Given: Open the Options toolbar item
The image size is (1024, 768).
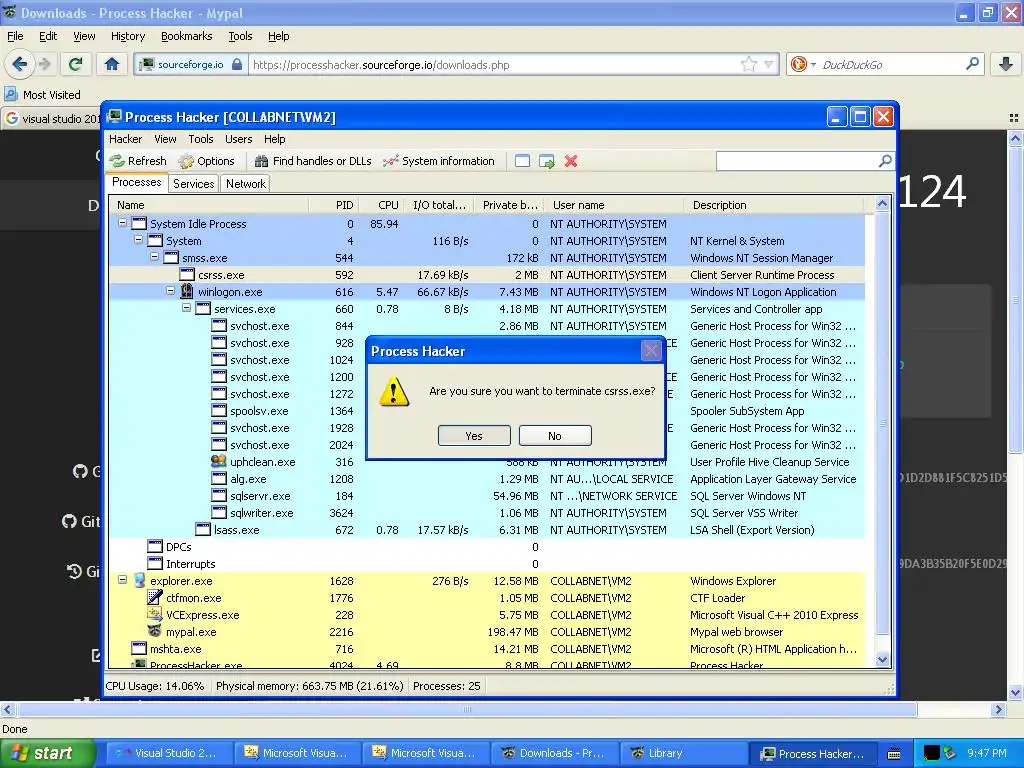Looking at the screenshot, I should coord(207,161).
